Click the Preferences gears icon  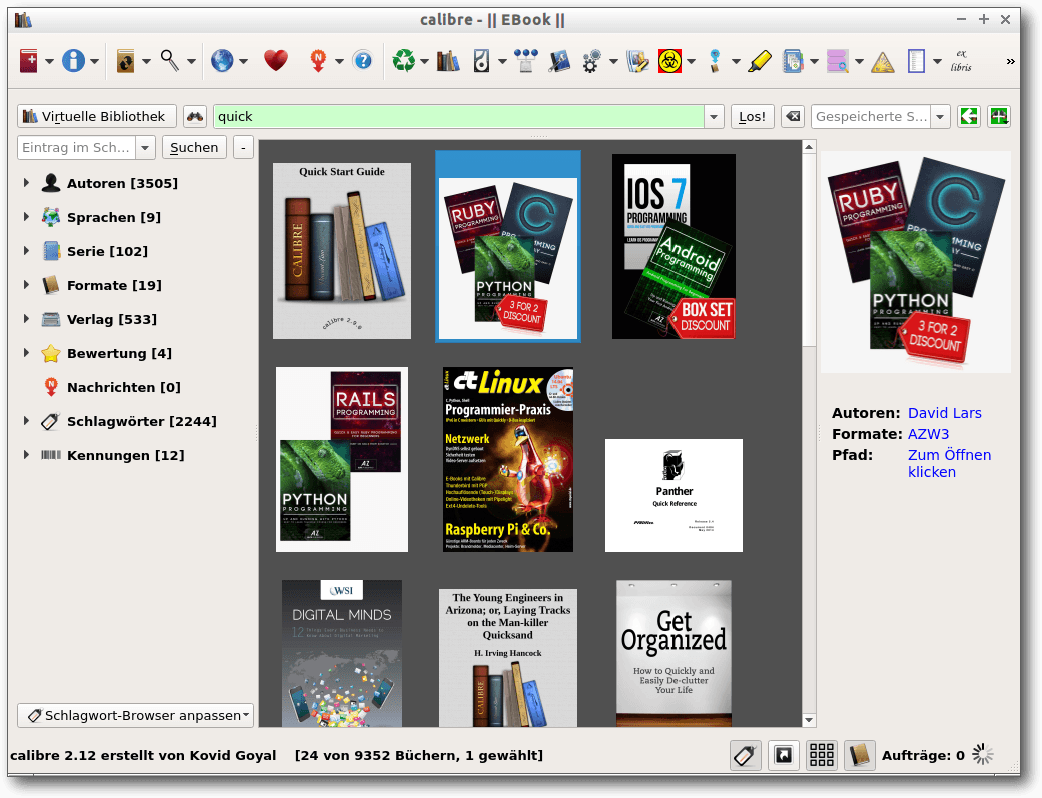click(x=591, y=61)
